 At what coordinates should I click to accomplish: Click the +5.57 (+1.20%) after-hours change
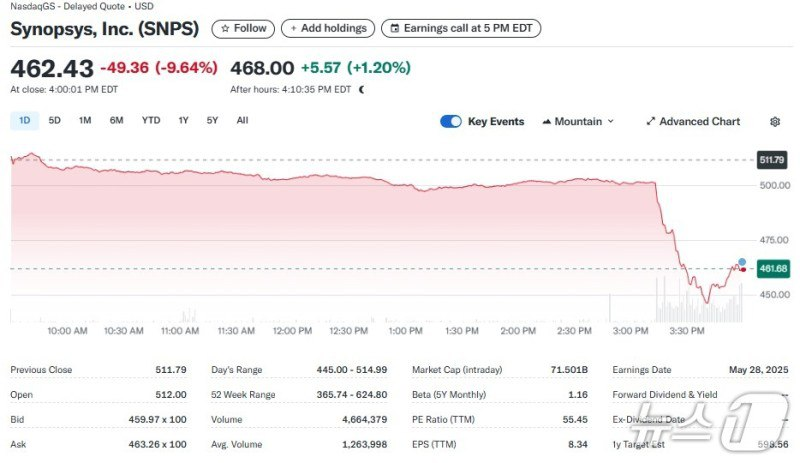[x=356, y=67]
